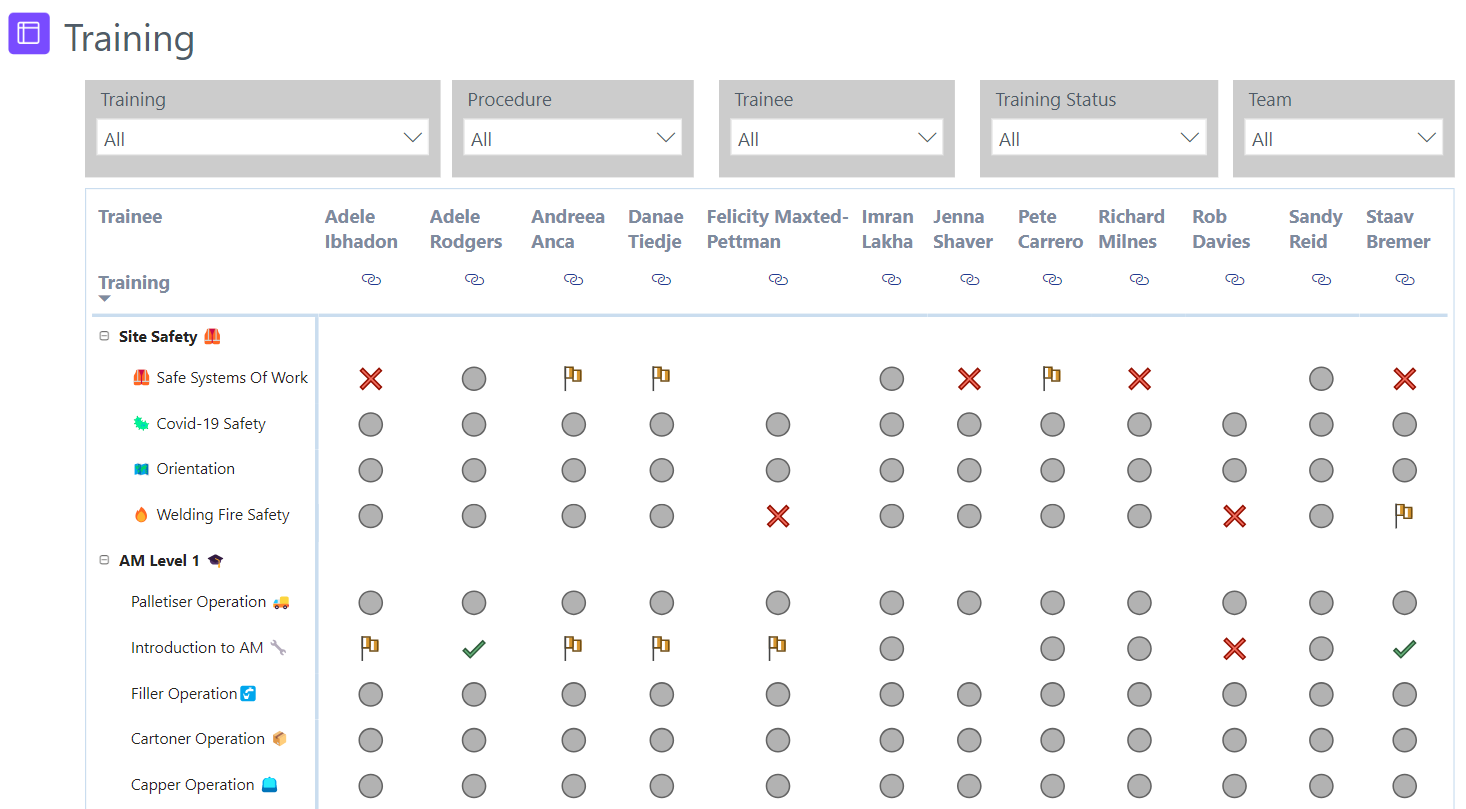Collapse the AM Level 1 group

point(104,560)
